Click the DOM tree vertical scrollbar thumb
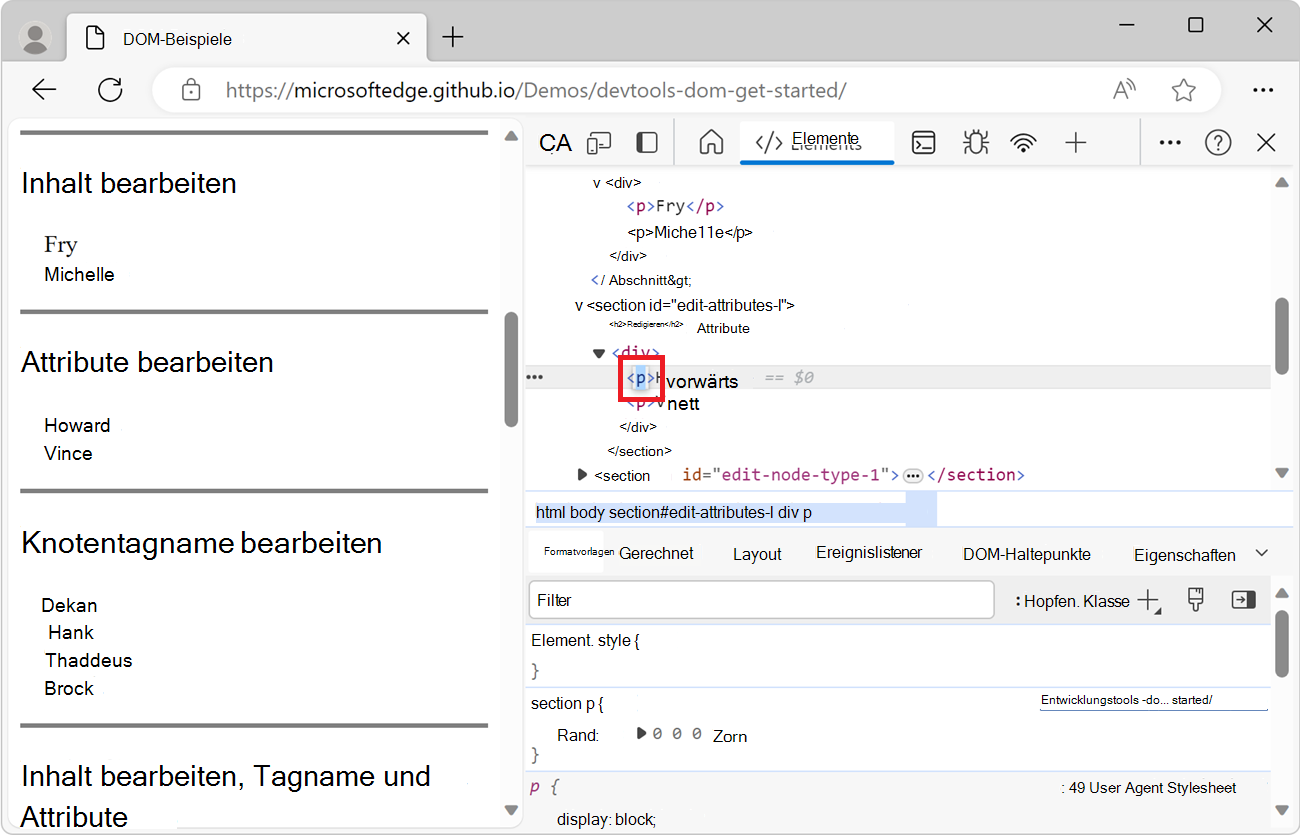The image size is (1300, 835). coord(1282,337)
